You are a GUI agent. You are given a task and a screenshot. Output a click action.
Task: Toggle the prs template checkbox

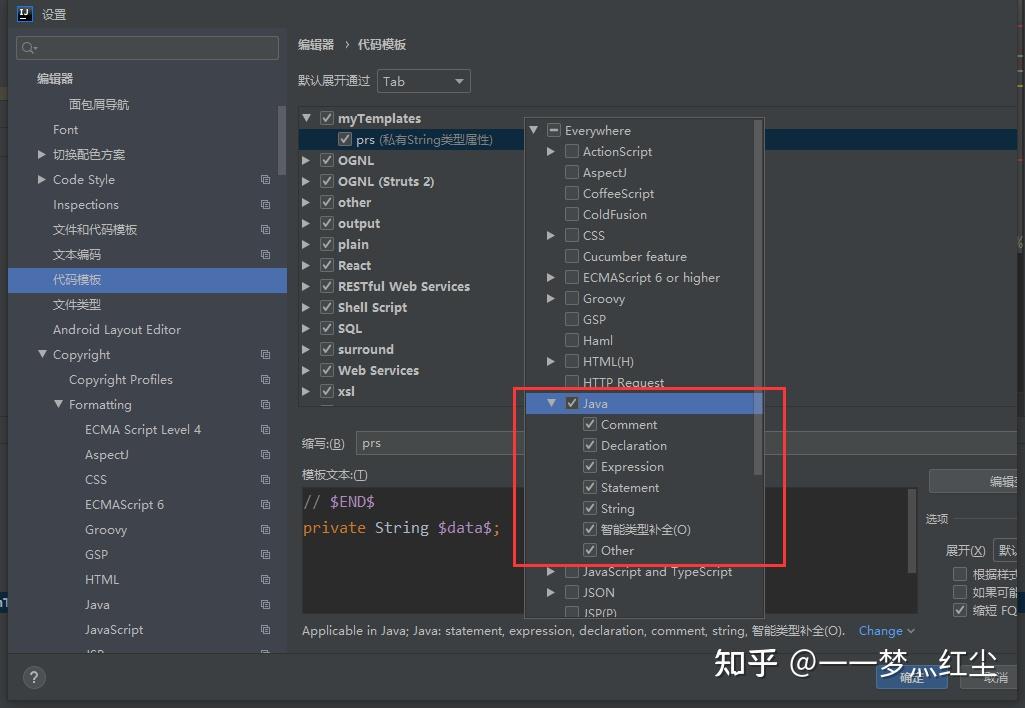coord(345,139)
